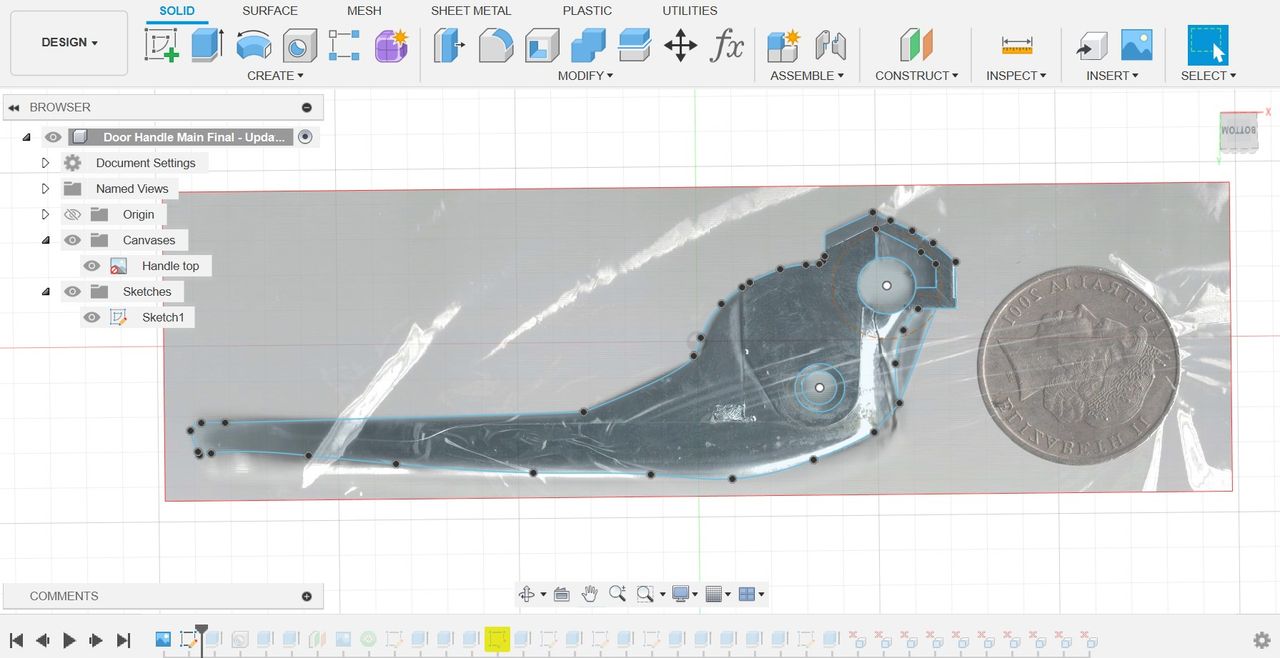Open timeline settings gear
The image size is (1280, 658).
tap(1262, 640)
